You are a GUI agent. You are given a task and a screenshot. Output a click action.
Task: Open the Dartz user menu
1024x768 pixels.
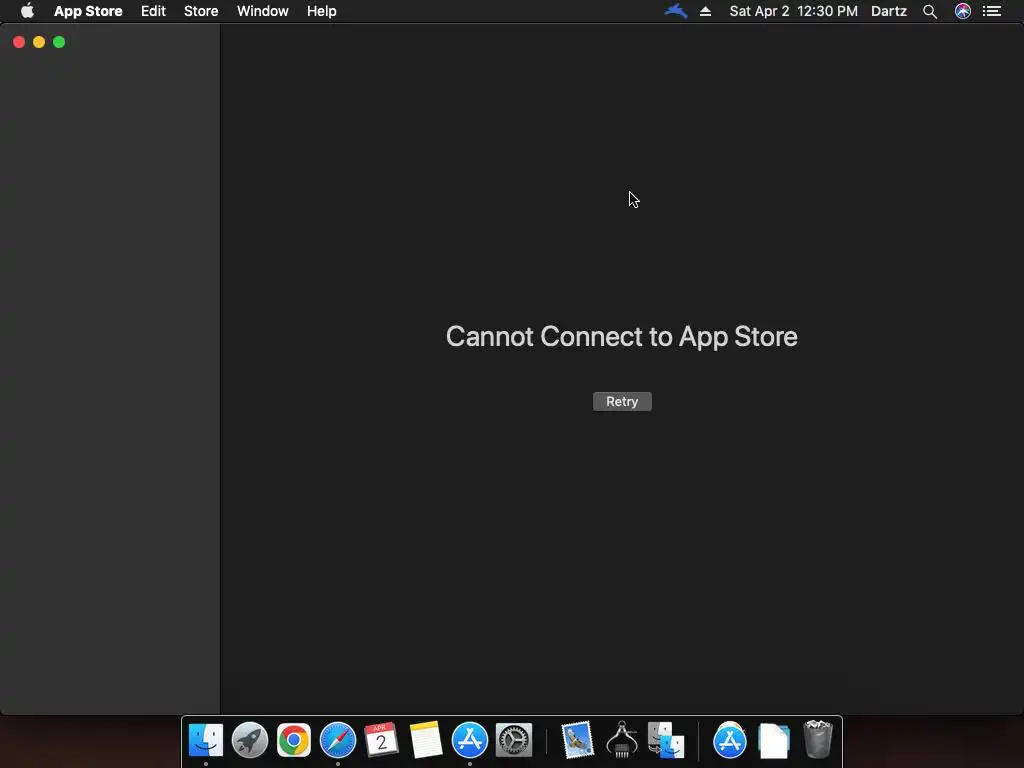tap(889, 11)
